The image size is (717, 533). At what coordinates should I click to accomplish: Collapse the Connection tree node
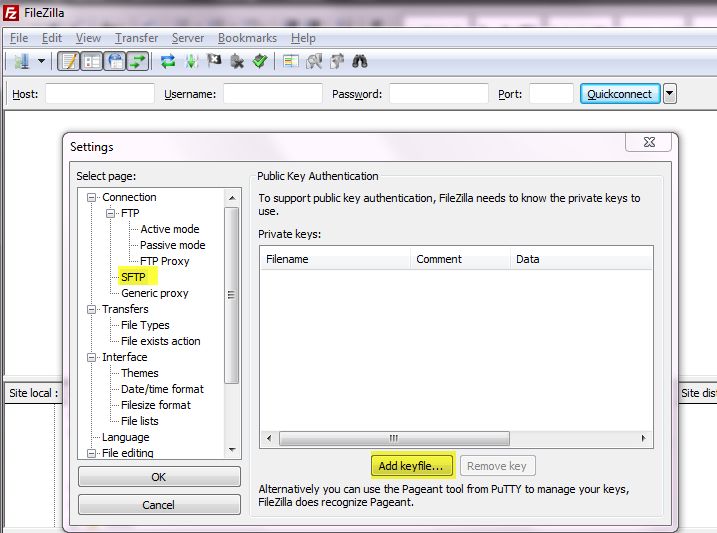click(91, 197)
